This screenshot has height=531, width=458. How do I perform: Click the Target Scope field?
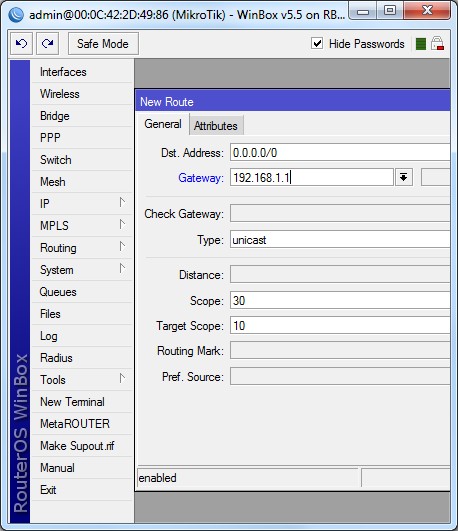pos(340,325)
